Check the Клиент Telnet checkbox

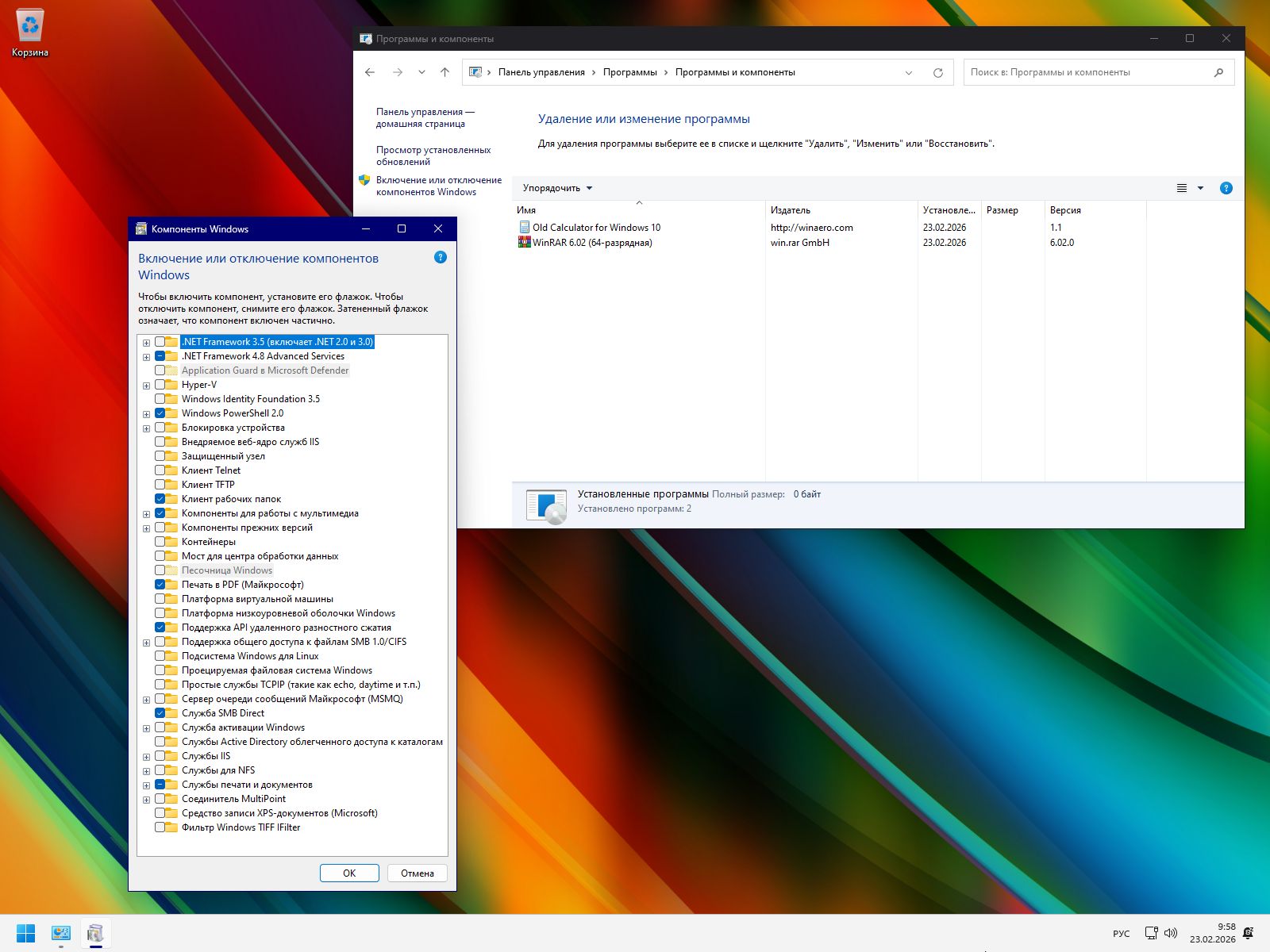point(160,470)
